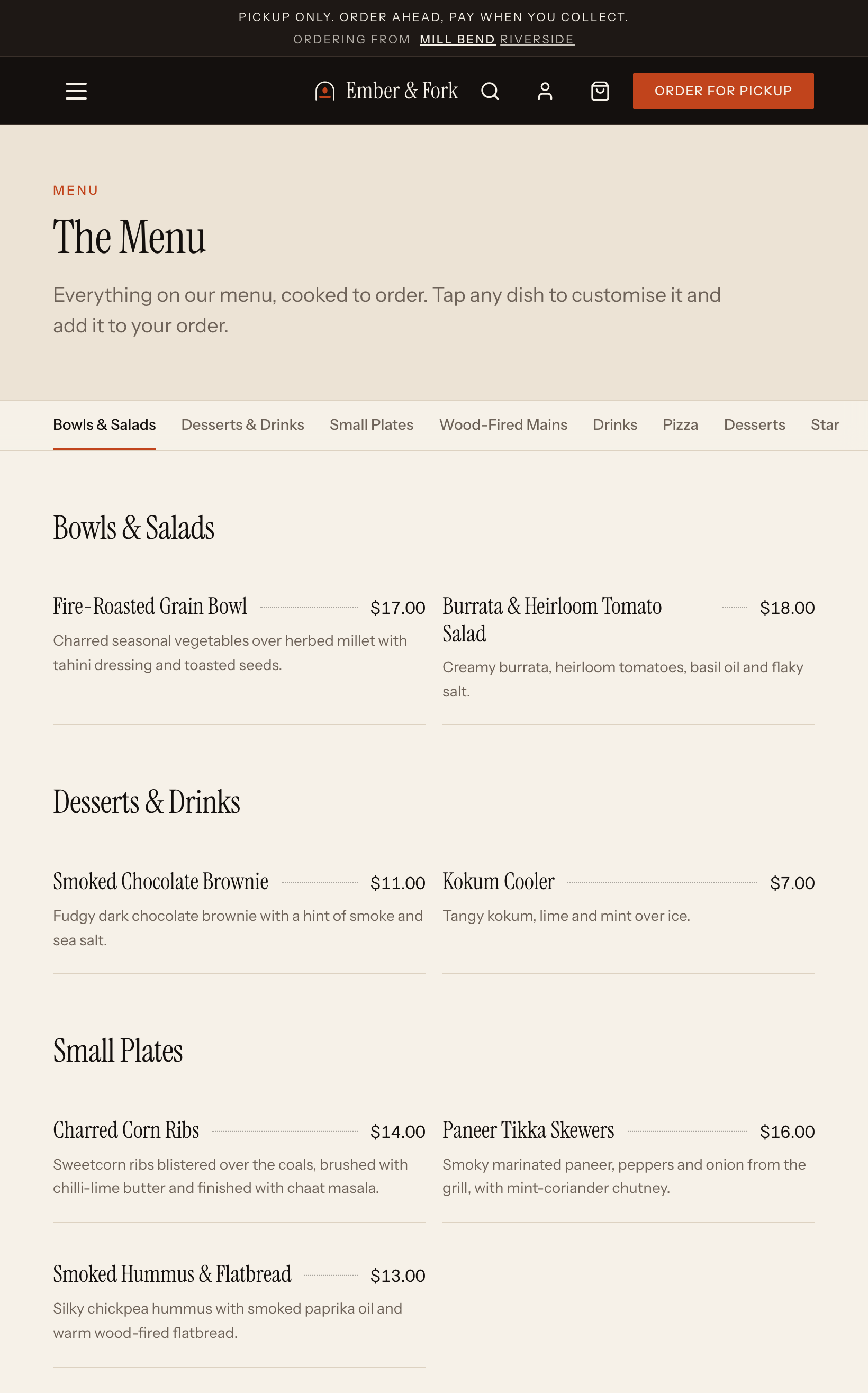Open the user account icon
868x1393 pixels.
click(x=545, y=91)
